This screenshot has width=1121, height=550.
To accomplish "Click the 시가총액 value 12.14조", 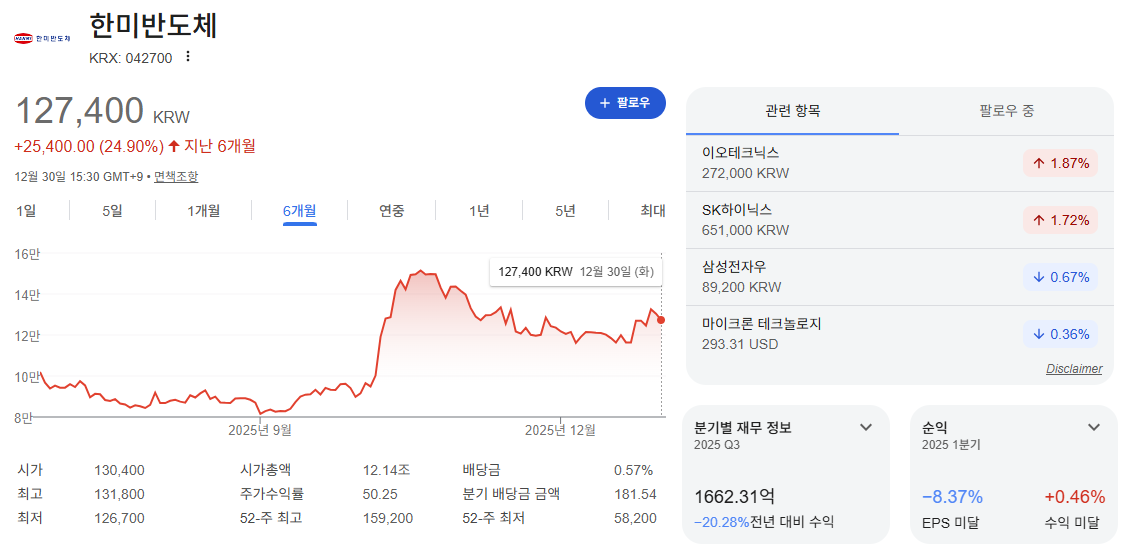I will 387,471.
